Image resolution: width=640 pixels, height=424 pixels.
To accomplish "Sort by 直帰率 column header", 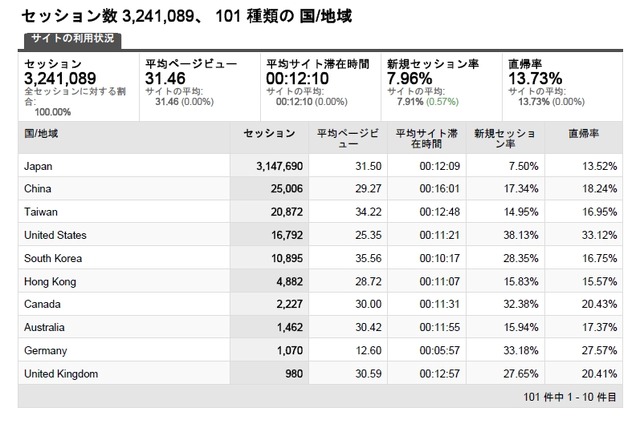I will [x=584, y=133].
